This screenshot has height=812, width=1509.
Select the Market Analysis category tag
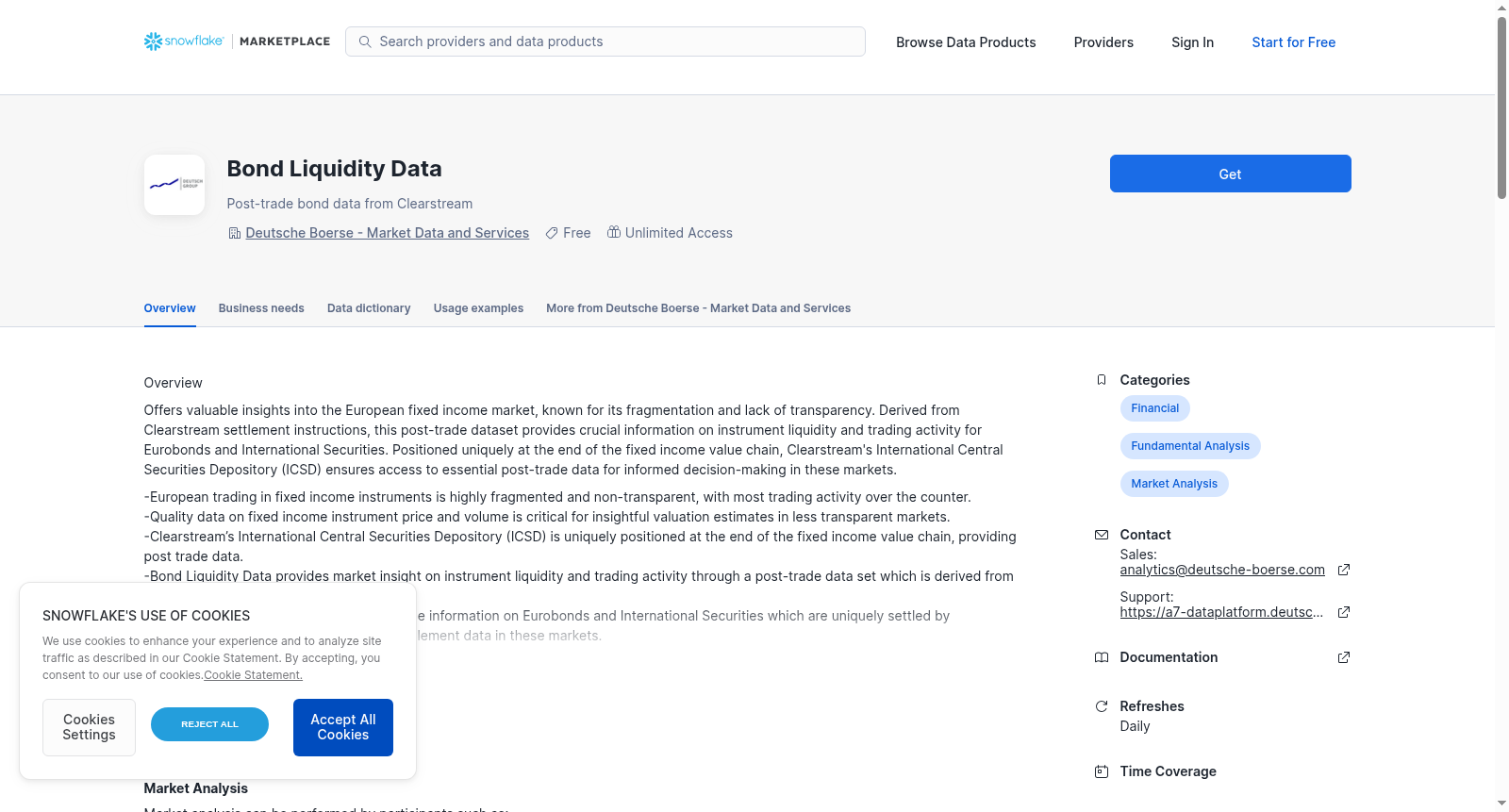tap(1174, 484)
